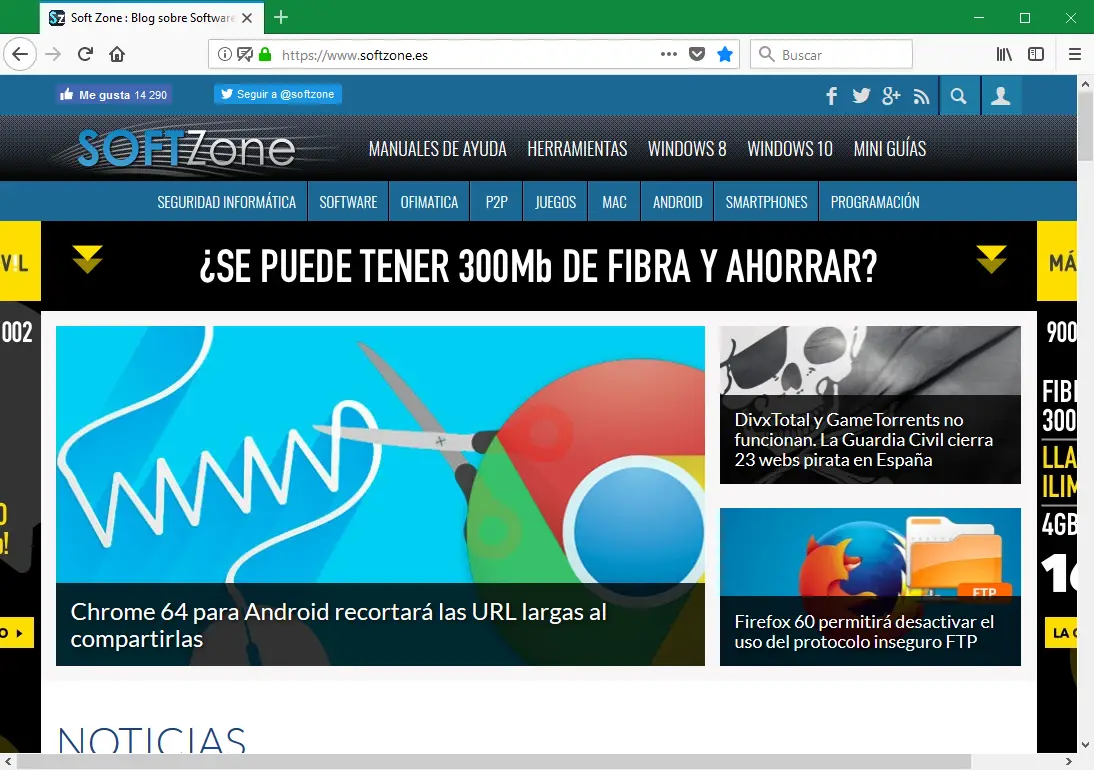Click the site search magnifier icon
This screenshot has height=770, width=1094.
[959, 96]
